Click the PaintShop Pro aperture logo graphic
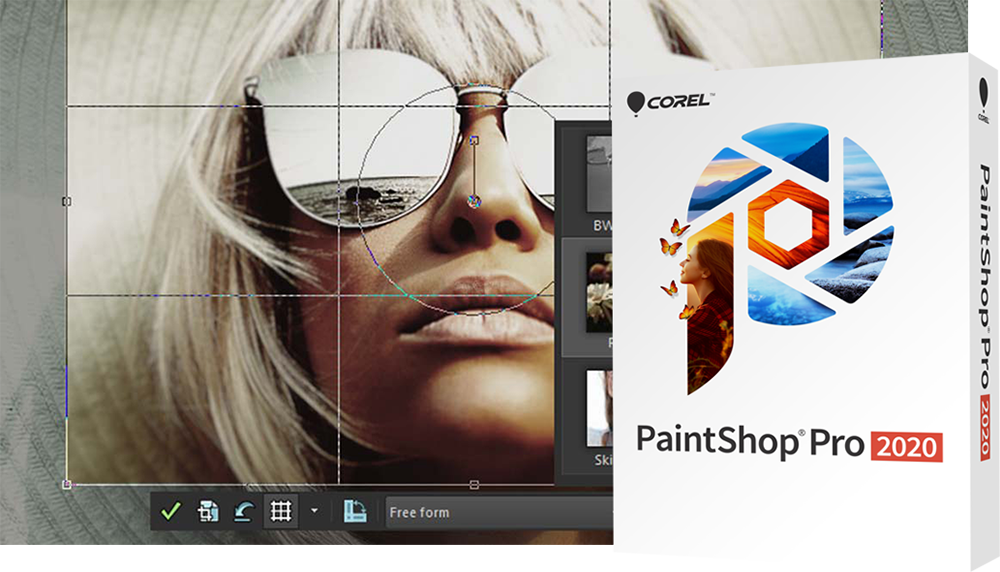Image resolution: width=1000 pixels, height=572 pixels. (776, 258)
